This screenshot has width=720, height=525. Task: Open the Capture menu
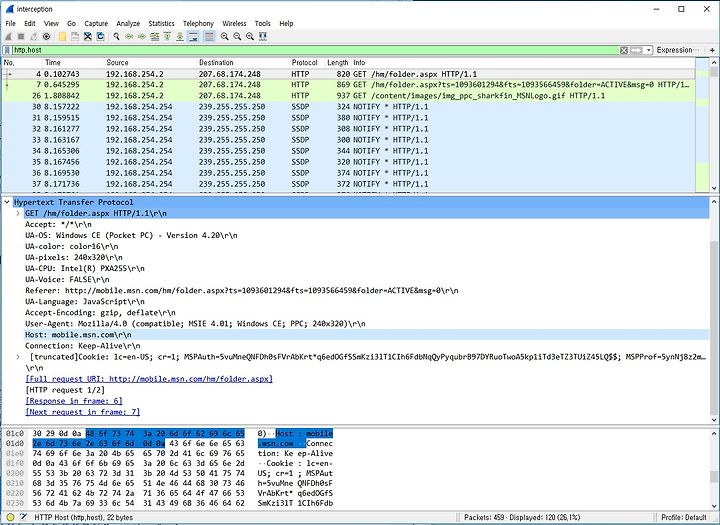tap(96, 23)
